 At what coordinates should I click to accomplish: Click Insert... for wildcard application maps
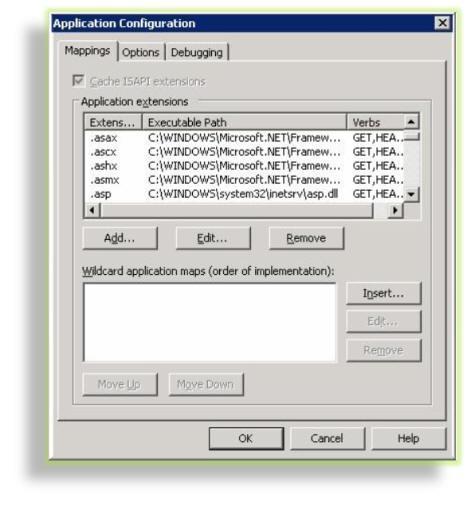(x=383, y=293)
